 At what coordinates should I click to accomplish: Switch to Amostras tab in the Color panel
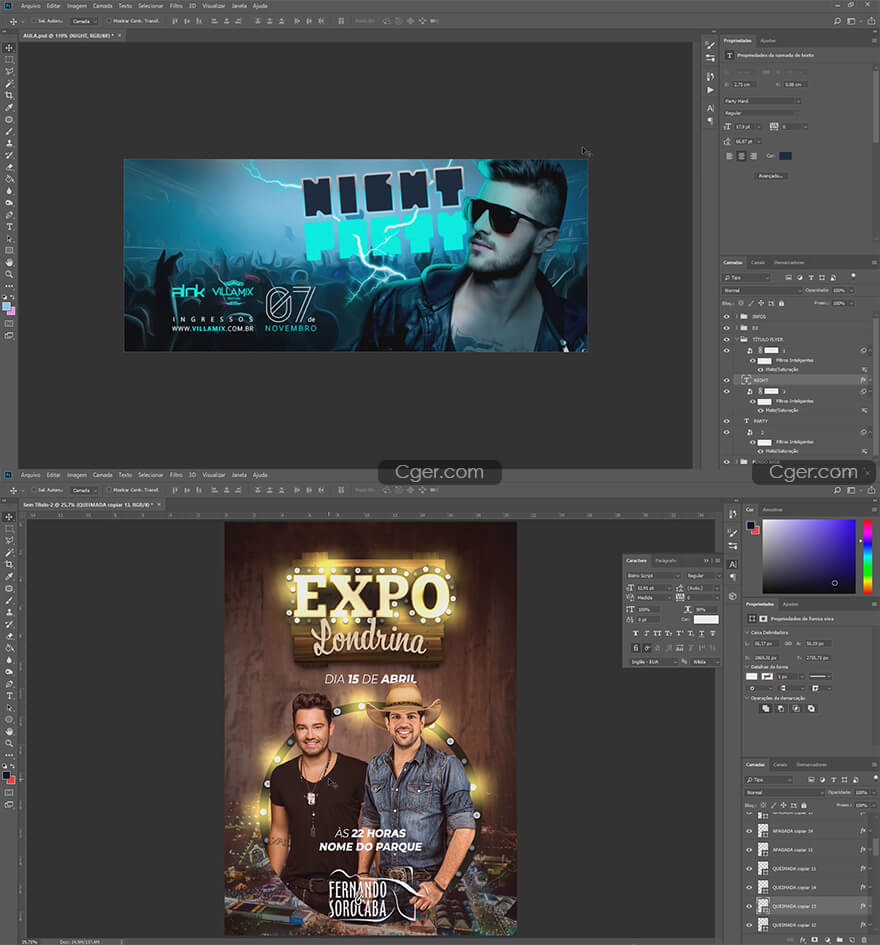772,510
